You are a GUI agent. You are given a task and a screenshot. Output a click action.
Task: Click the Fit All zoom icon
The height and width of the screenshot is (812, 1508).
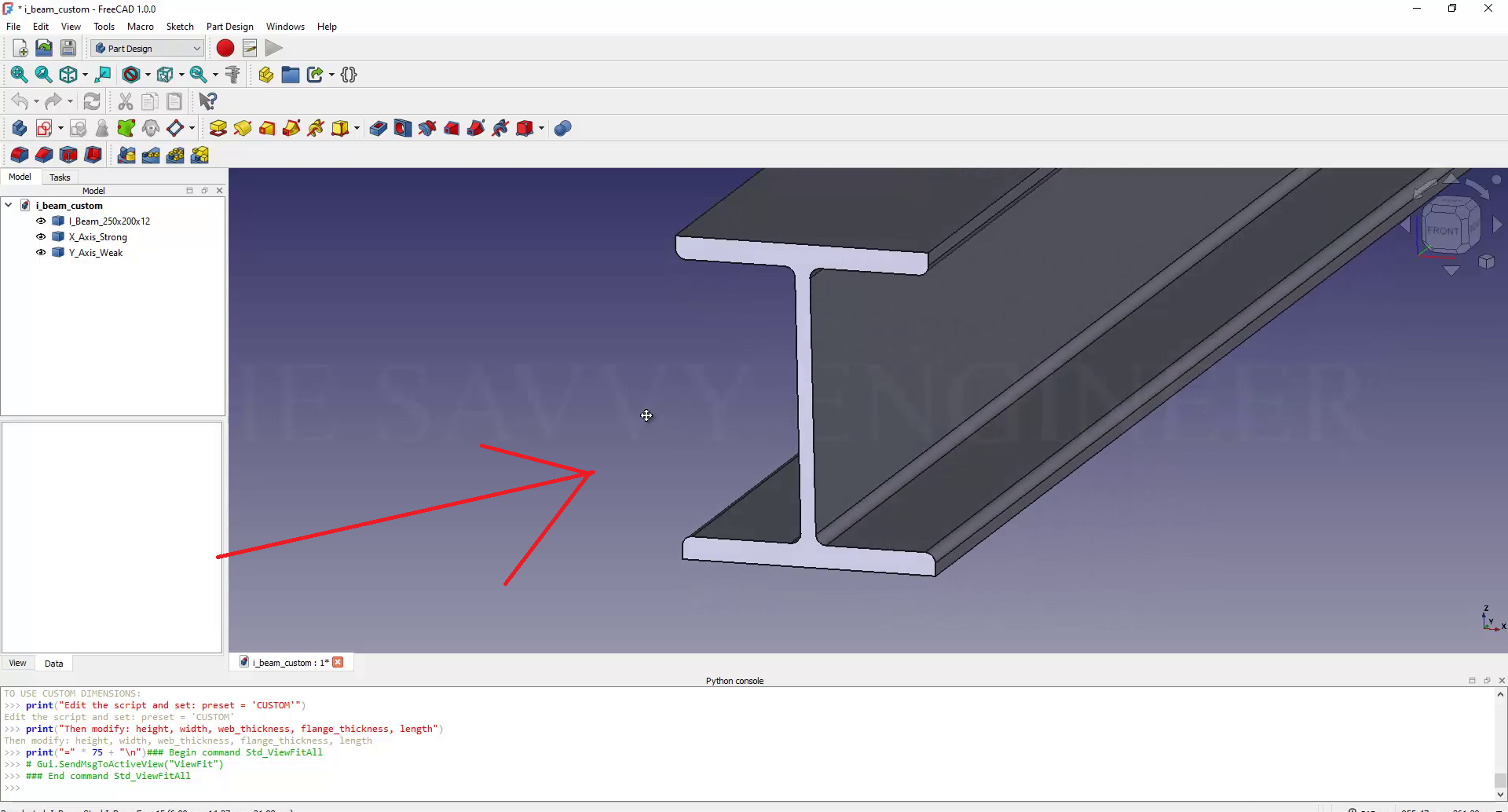pyautogui.click(x=19, y=75)
